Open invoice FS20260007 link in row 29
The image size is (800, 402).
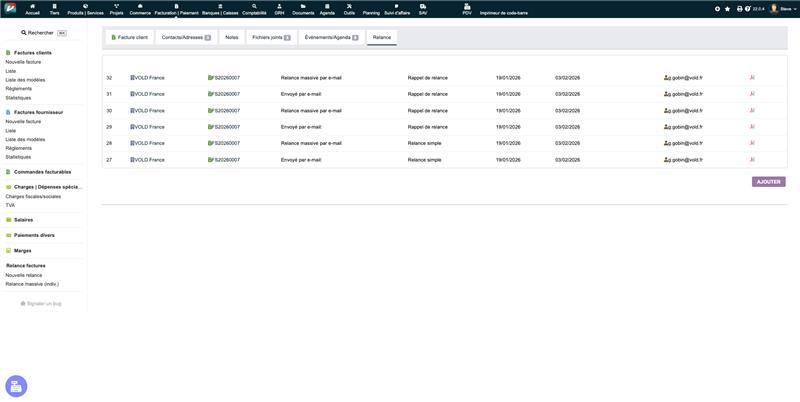click(225, 127)
